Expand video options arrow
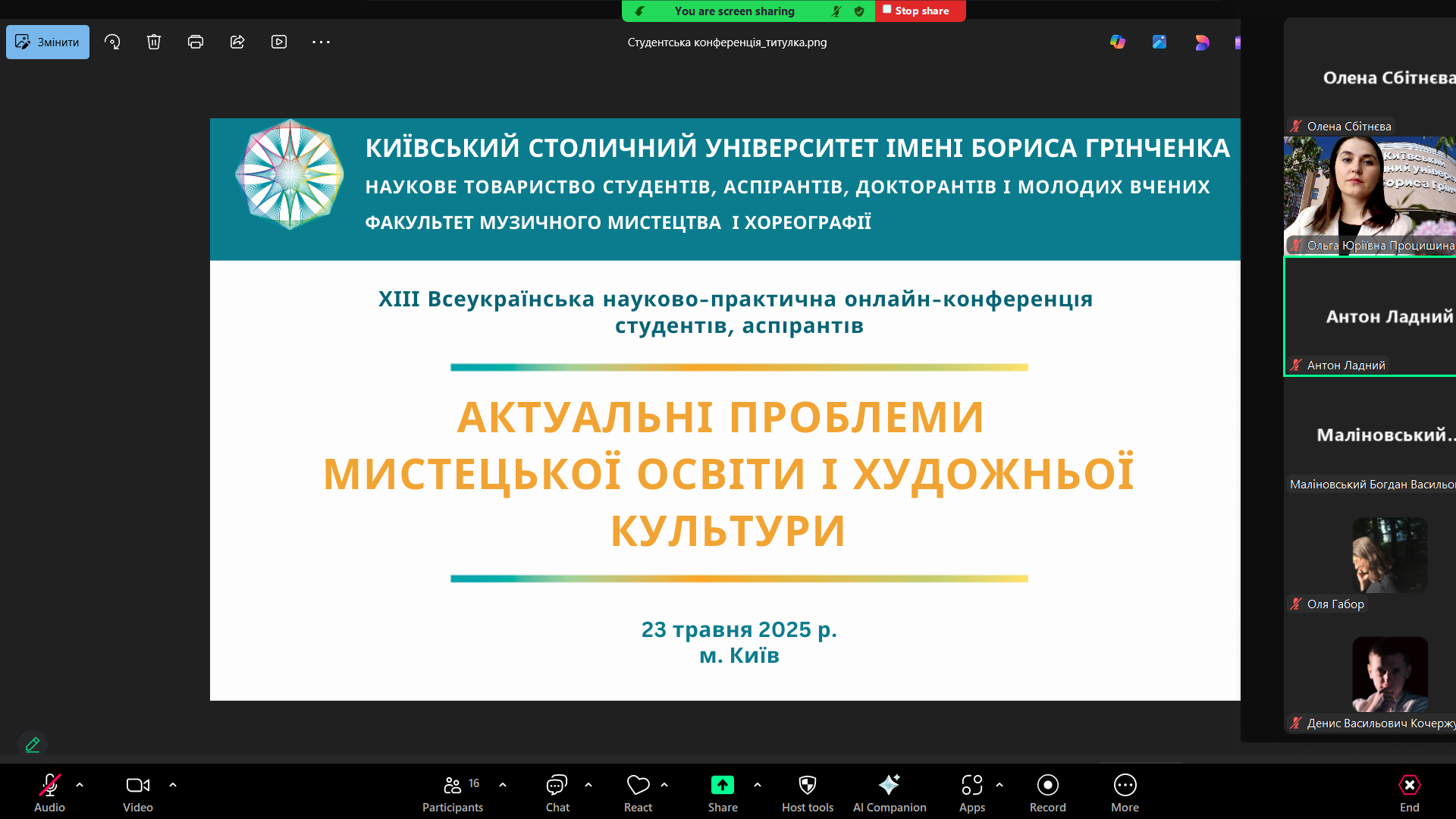Screen dimensions: 1456x819 pos(173,785)
